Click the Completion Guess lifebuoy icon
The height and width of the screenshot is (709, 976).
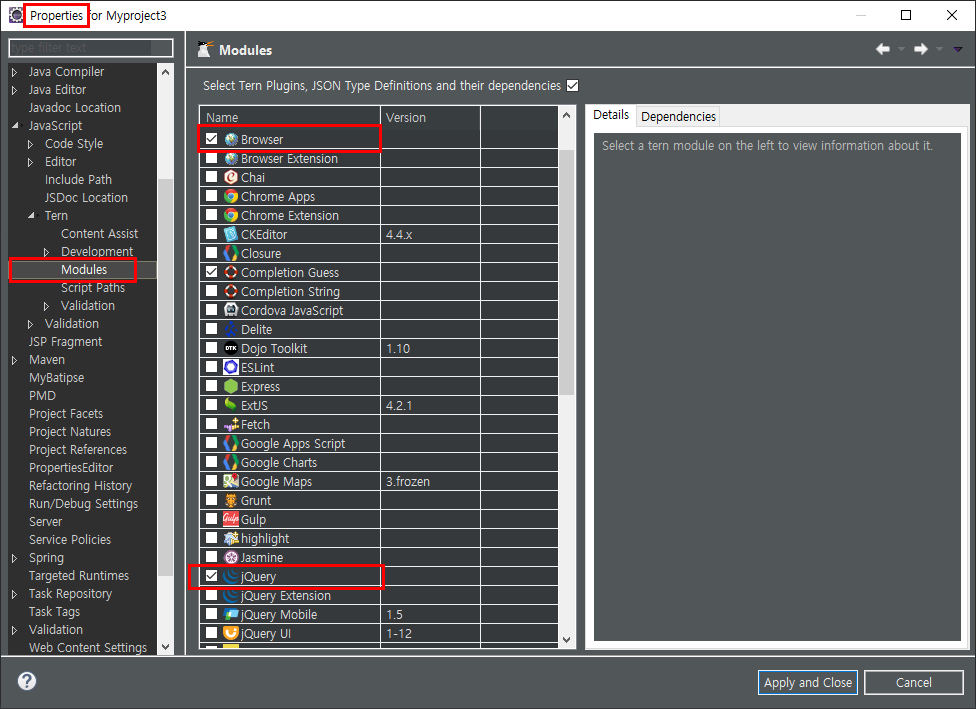coord(231,272)
